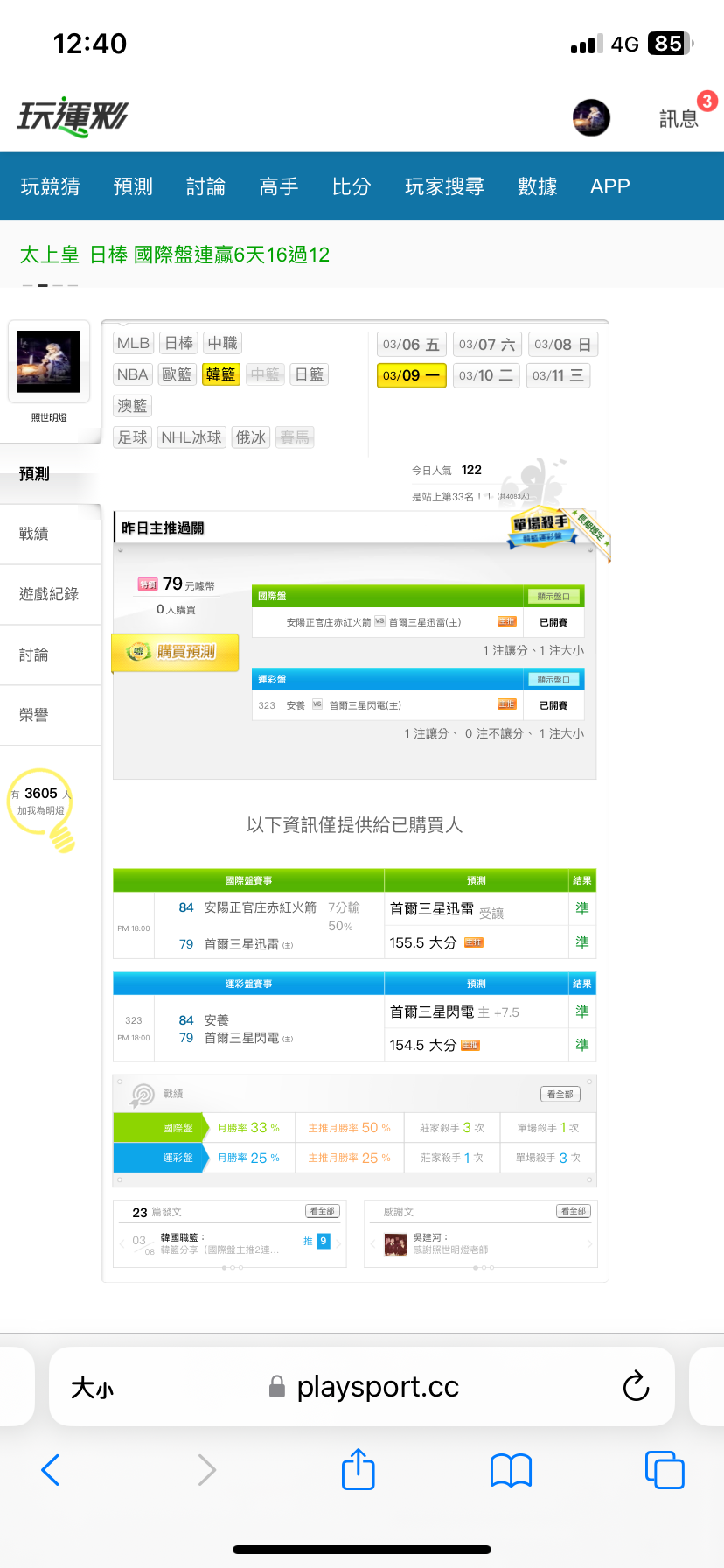The image size is (724, 1568).
Task: Select the 中職 league filter
Action: [223, 343]
